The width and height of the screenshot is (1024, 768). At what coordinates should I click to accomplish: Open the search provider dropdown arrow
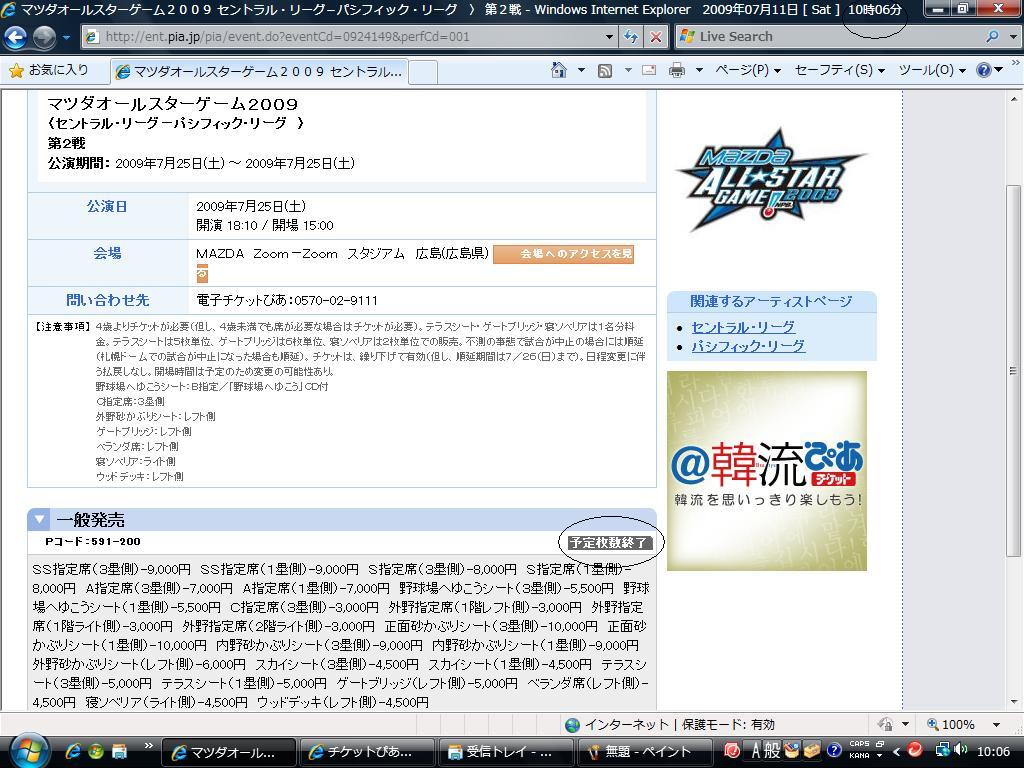pos(1013,37)
